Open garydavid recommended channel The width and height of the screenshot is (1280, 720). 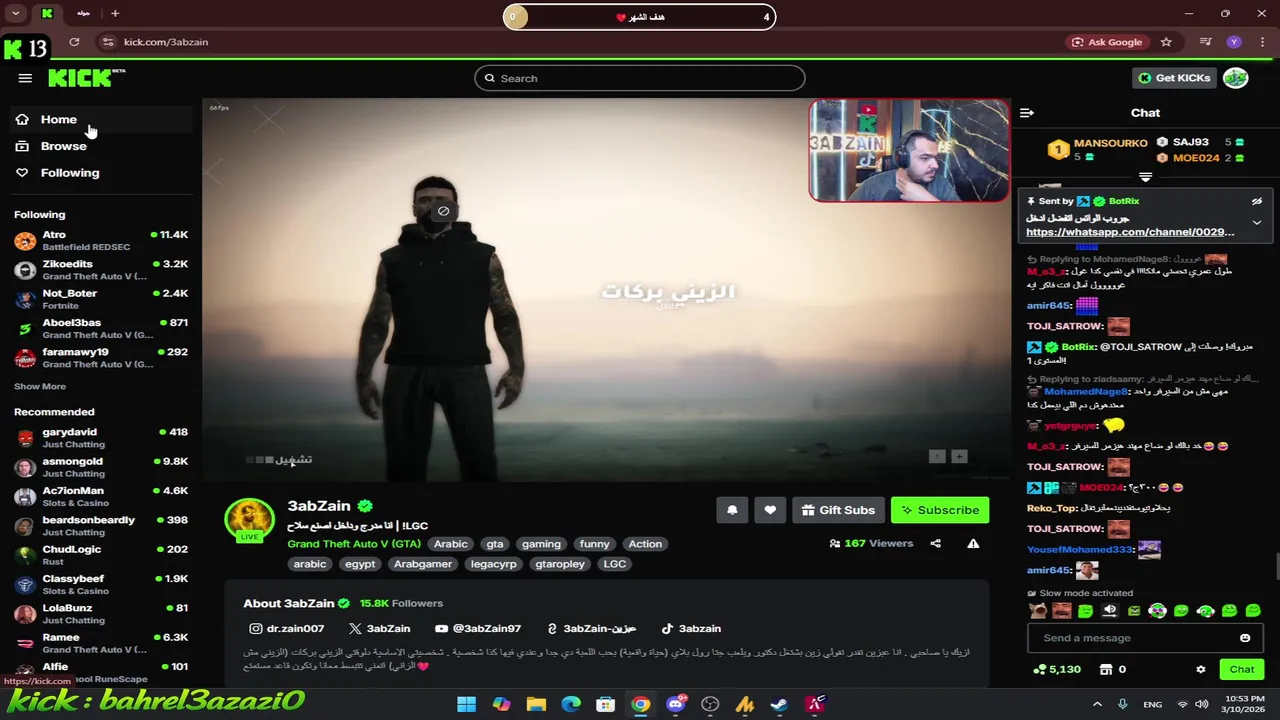100,437
